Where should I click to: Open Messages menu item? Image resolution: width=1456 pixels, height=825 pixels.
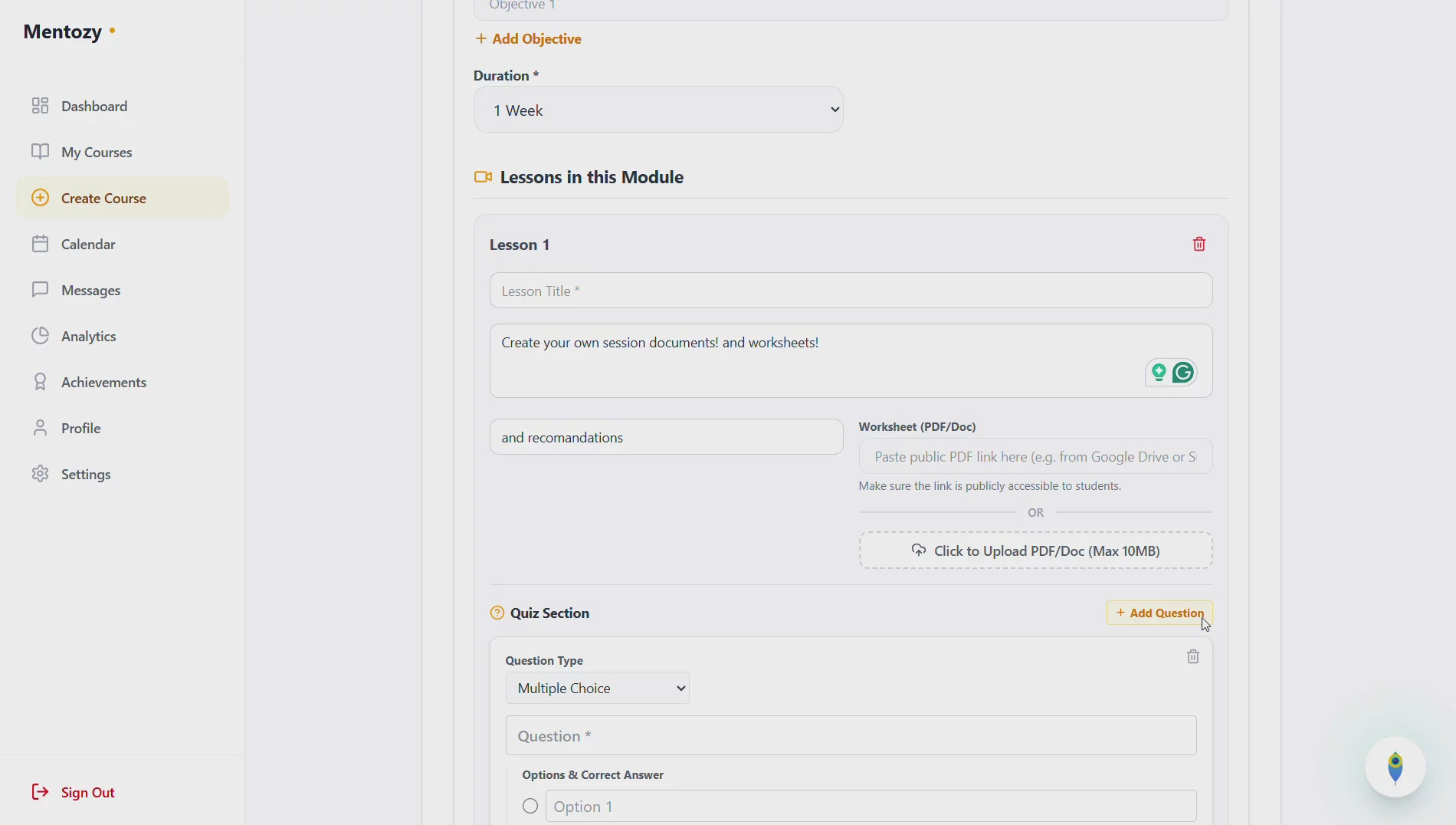coord(123,290)
